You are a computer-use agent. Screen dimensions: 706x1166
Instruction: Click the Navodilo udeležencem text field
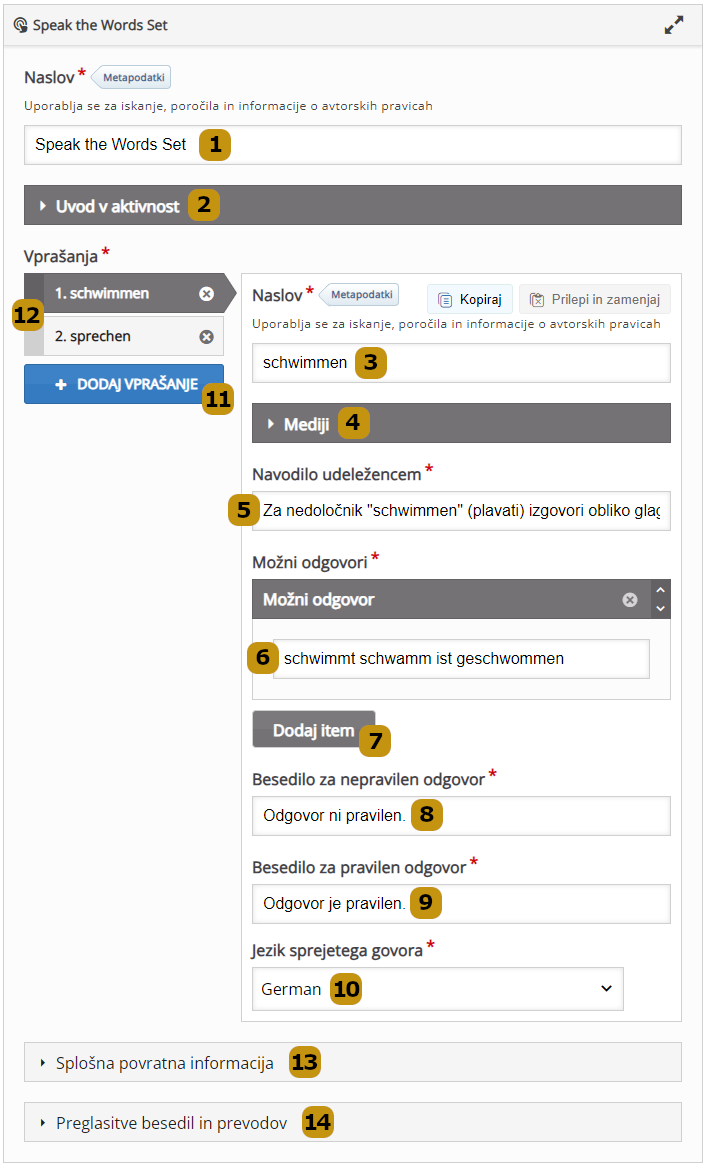[x=461, y=511]
